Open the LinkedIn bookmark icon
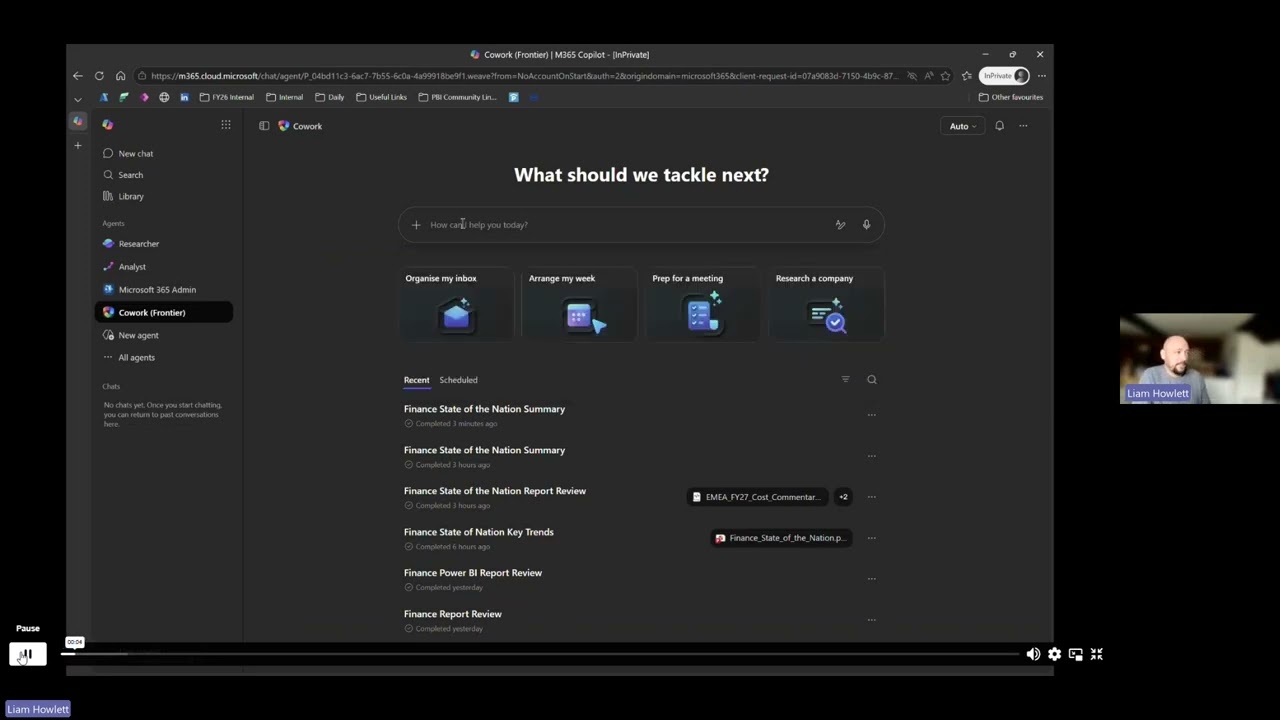The width and height of the screenshot is (1280, 720). (184, 97)
